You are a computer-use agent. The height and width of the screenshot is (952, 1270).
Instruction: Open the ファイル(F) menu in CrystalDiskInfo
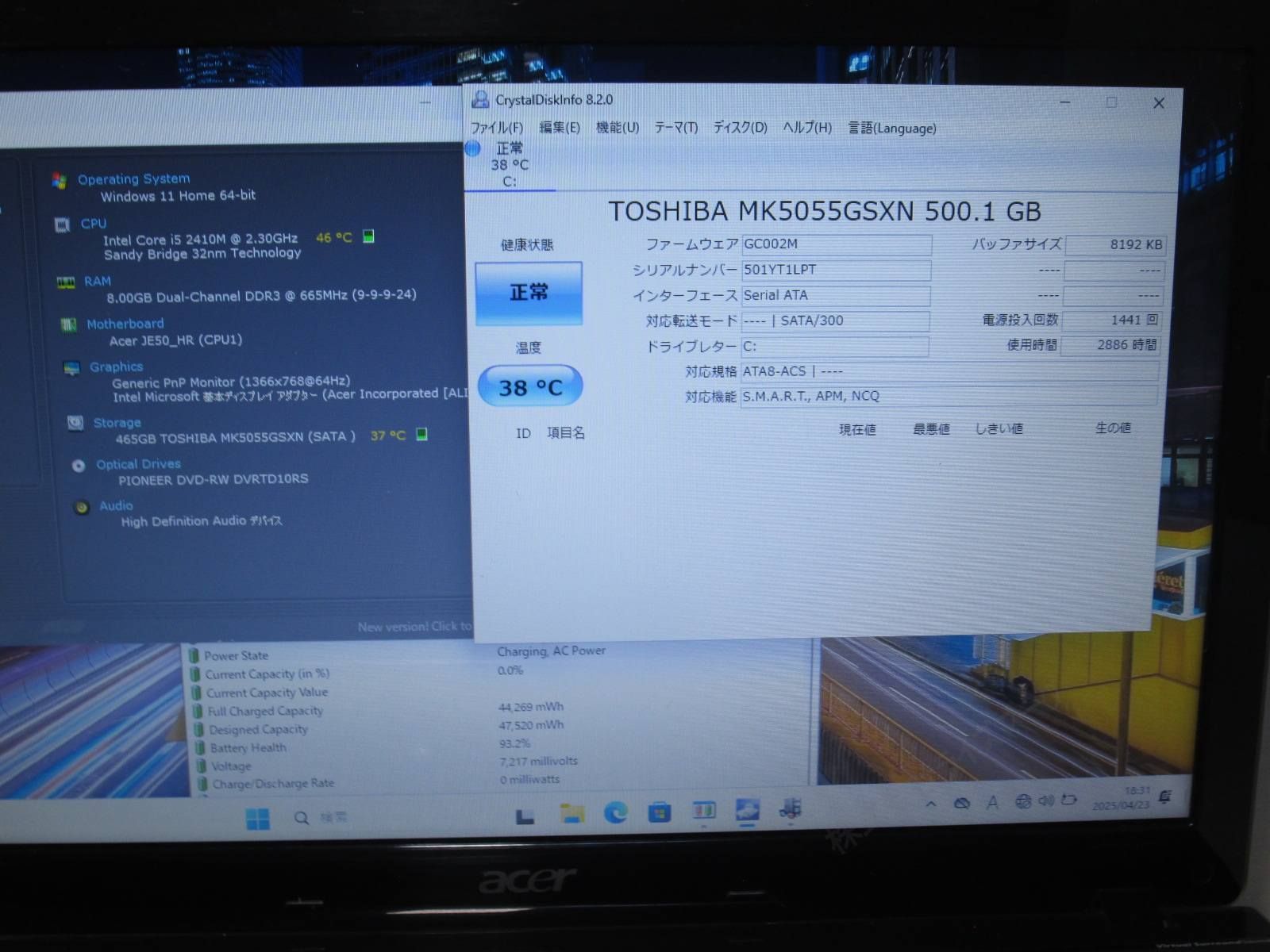pyautogui.click(x=496, y=128)
